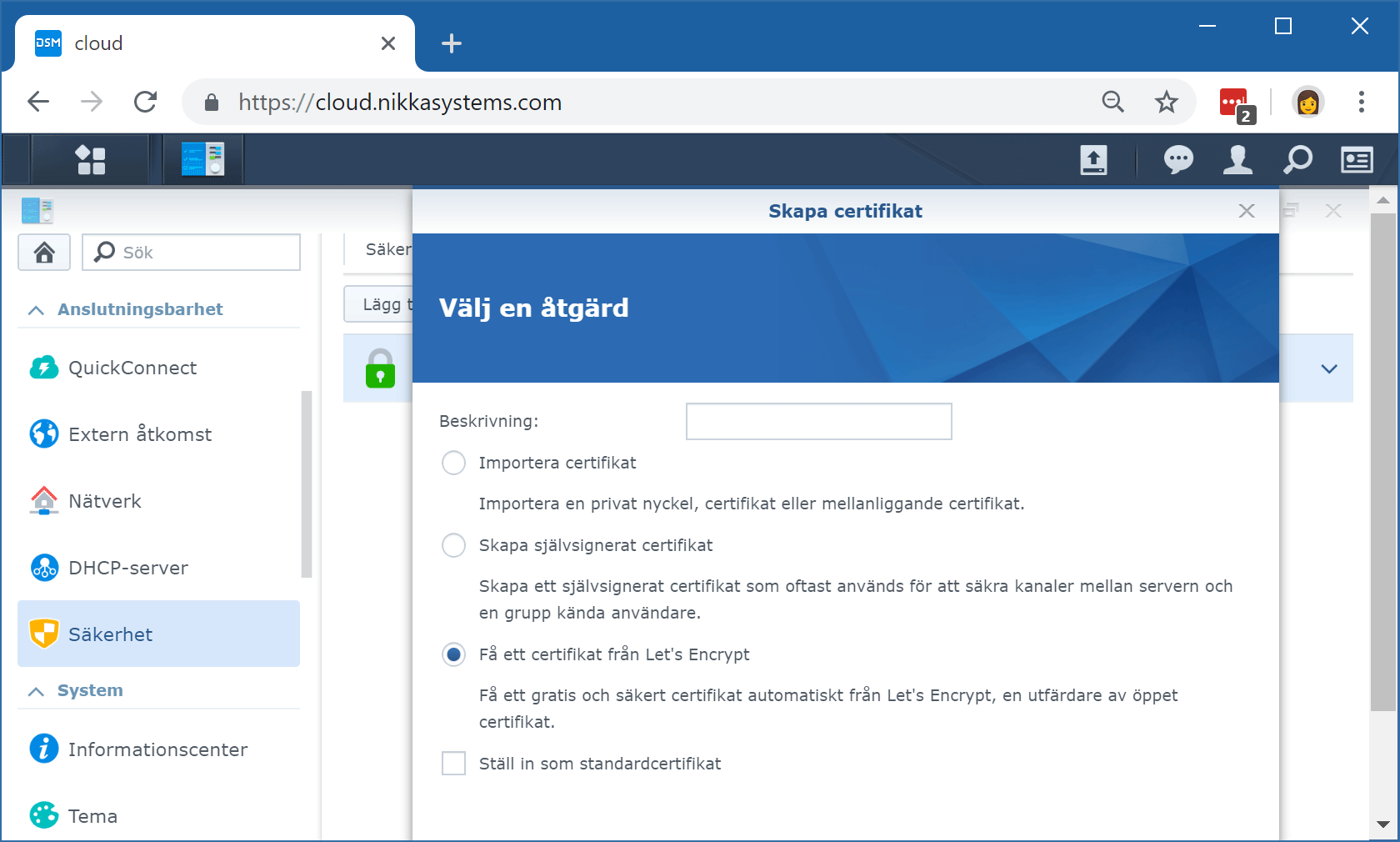Viewport: 1400px width, 842px height.
Task: Click the browser address bar URL
Action: coord(400,102)
